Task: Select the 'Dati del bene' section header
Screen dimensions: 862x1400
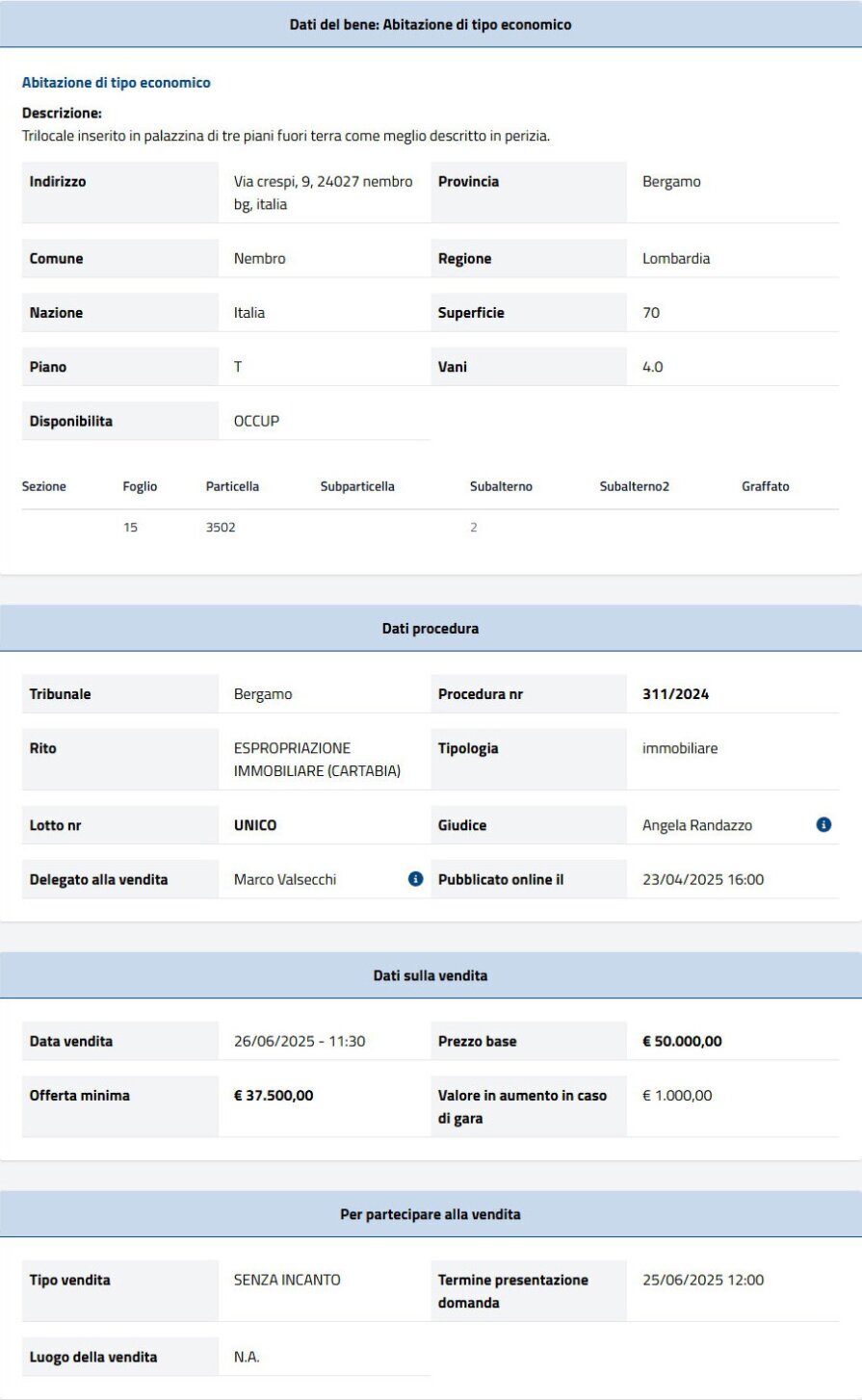Action: pyautogui.click(x=431, y=24)
